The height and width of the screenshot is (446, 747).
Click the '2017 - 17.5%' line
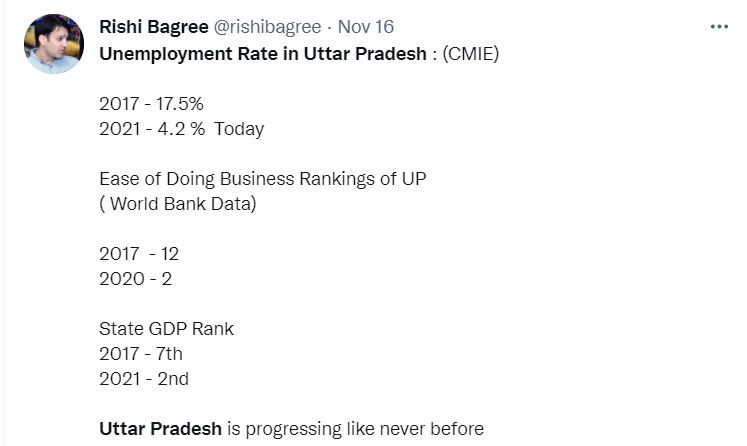coord(151,103)
